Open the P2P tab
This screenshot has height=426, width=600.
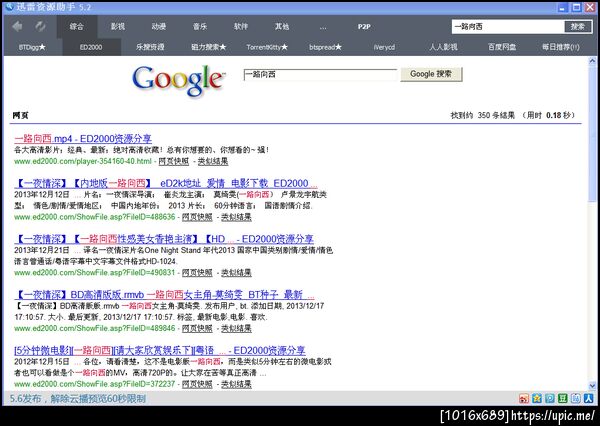click(364, 27)
